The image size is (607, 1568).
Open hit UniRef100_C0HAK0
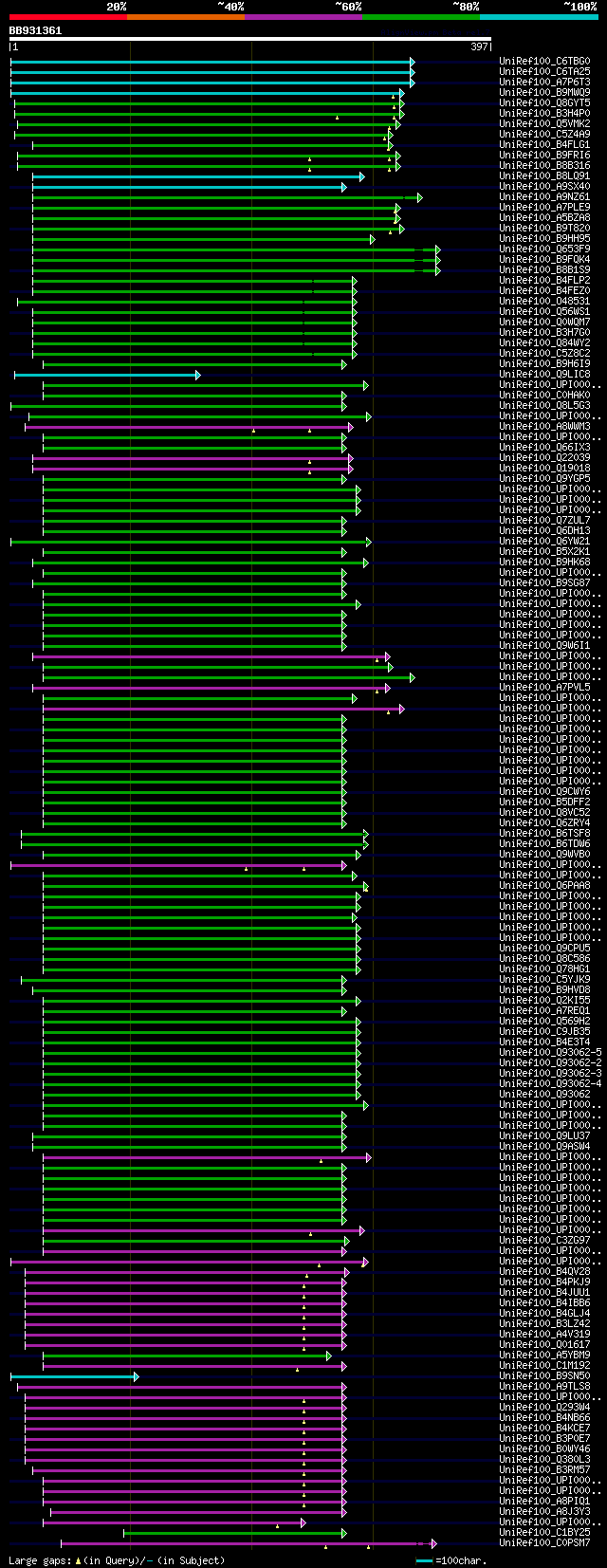(544, 396)
